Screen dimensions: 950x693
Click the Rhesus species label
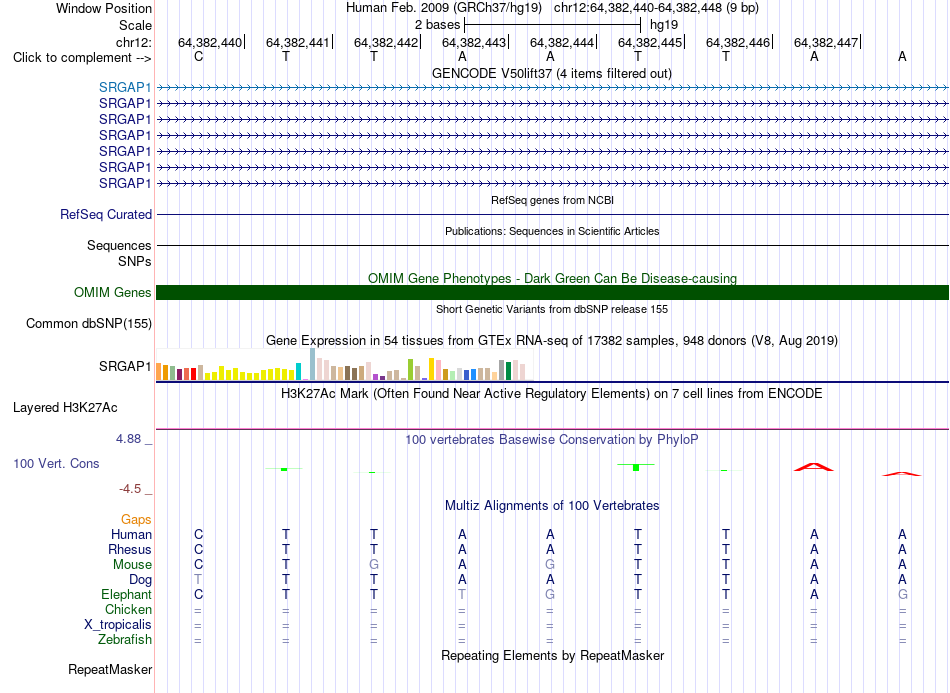[130, 549]
